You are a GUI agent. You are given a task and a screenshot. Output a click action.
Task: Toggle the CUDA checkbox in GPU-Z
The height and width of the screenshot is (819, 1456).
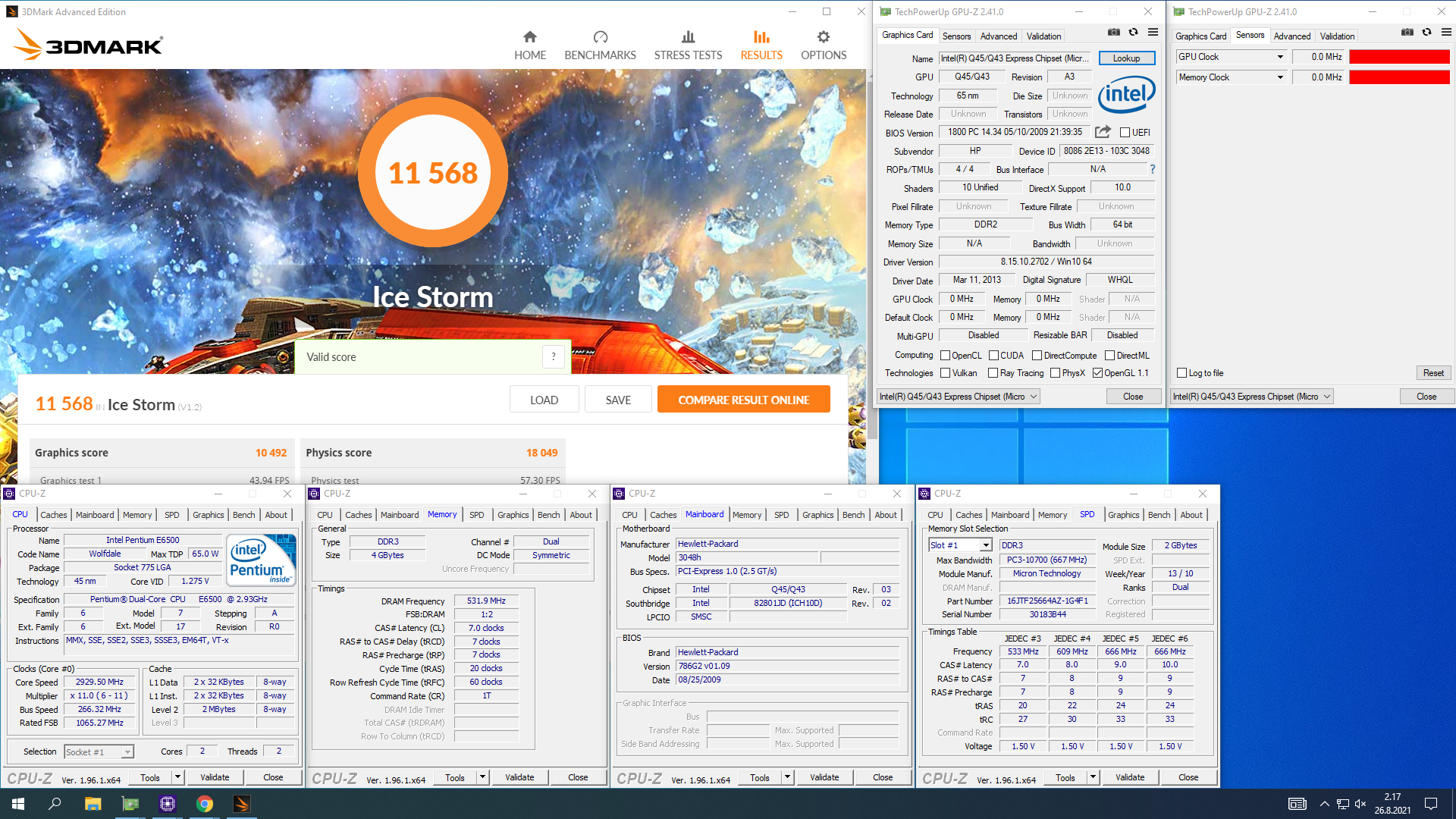[993, 356]
